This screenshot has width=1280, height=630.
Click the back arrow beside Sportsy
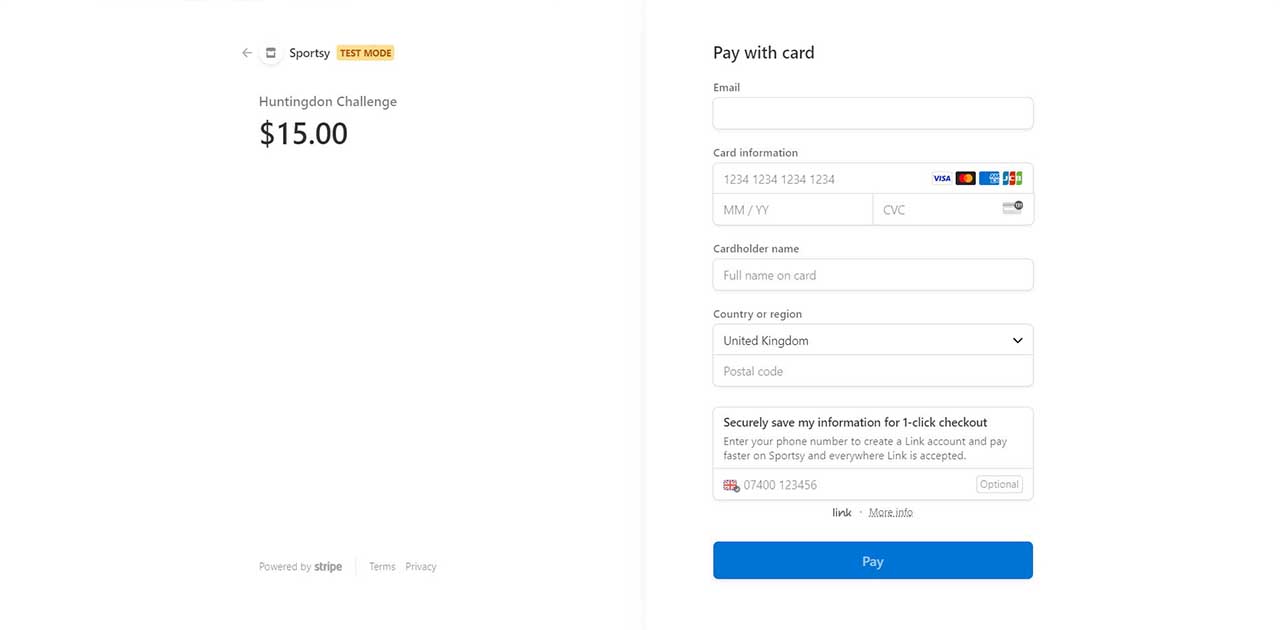[247, 53]
